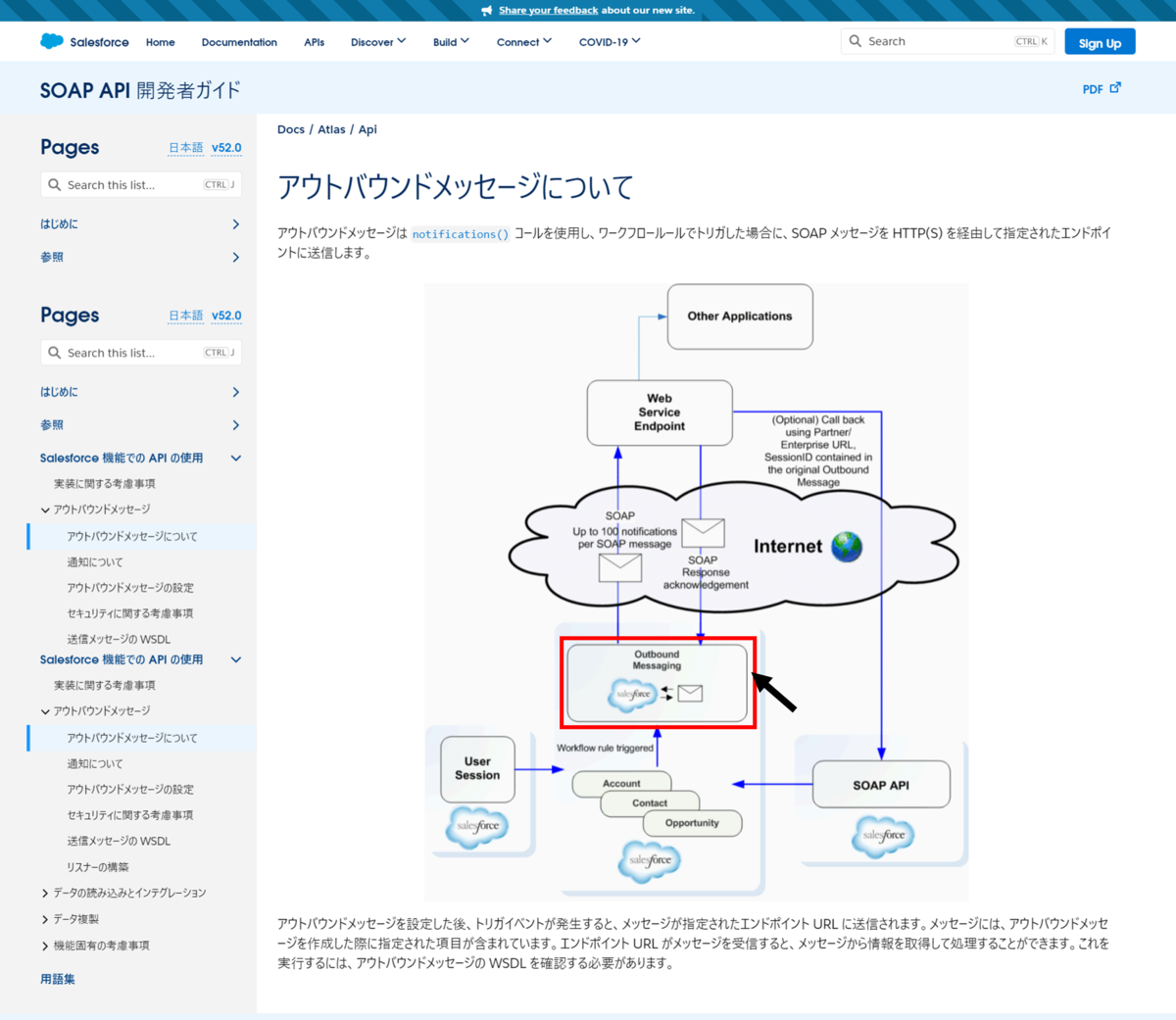Select second アウトバウンドメッセージについて item

pyautogui.click(x=132, y=738)
